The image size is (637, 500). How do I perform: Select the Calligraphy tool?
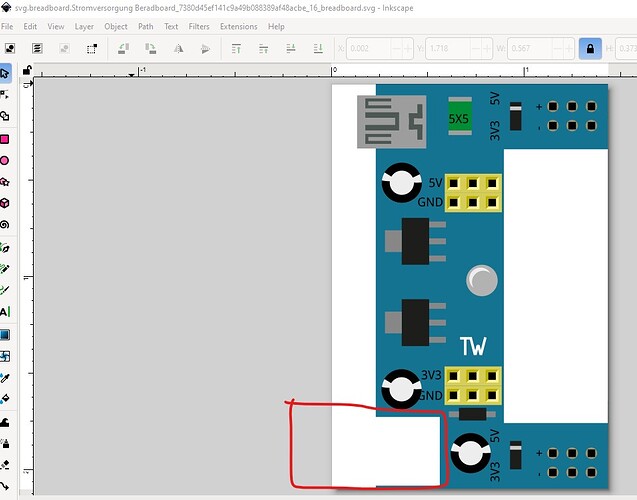coord(5,290)
